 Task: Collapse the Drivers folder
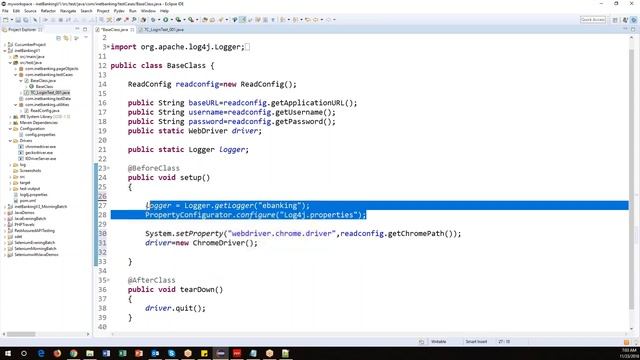[11, 140]
